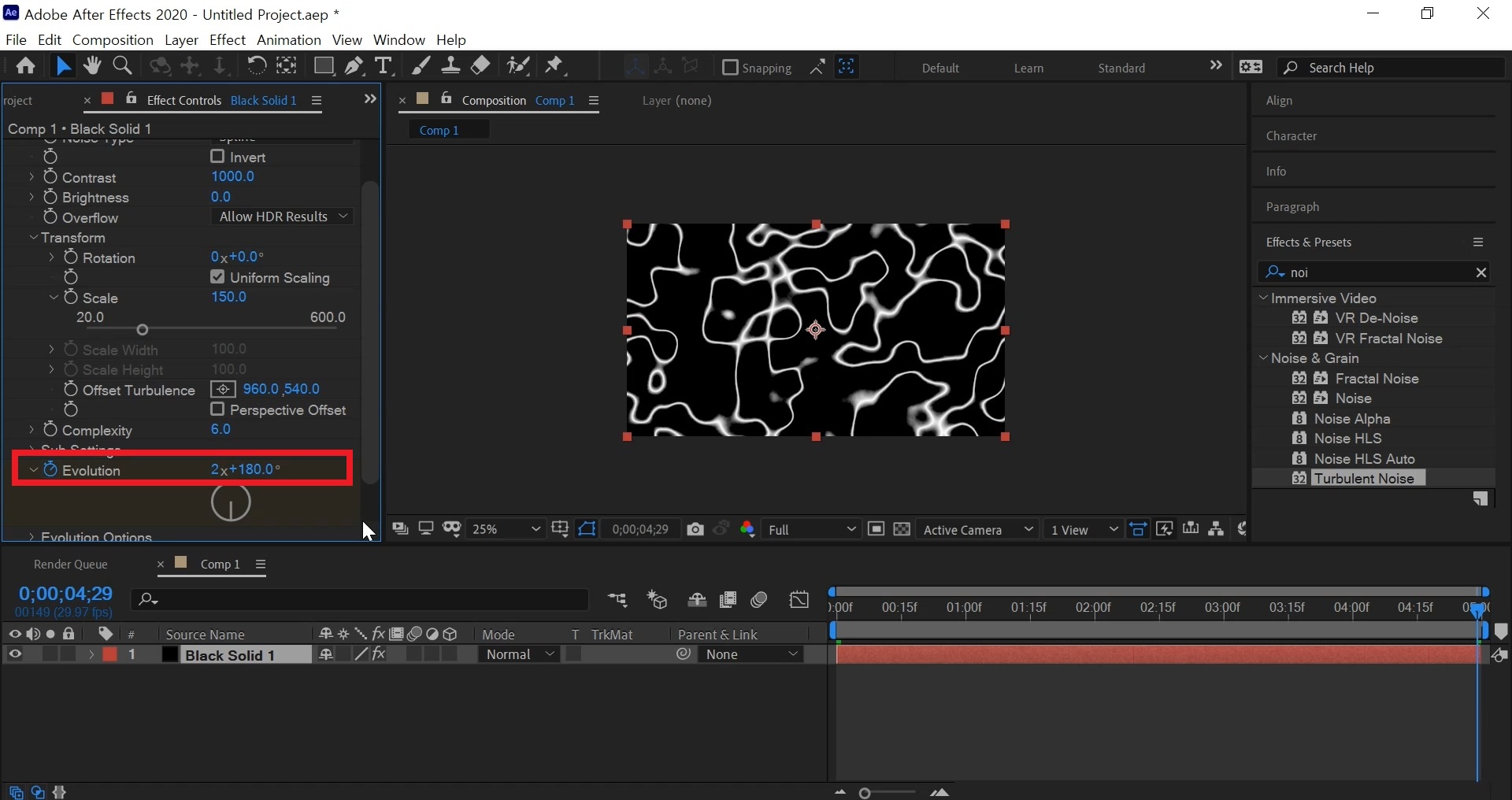
Task: Open the 25% magnification dropdown
Action: (505, 530)
